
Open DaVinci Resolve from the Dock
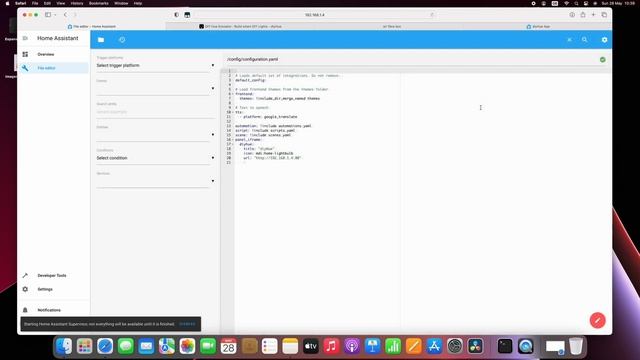coord(475,347)
